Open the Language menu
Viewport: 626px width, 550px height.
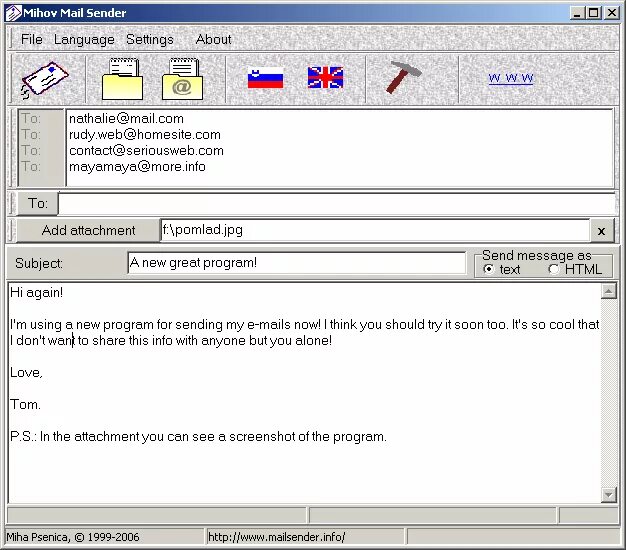[x=84, y=39]
